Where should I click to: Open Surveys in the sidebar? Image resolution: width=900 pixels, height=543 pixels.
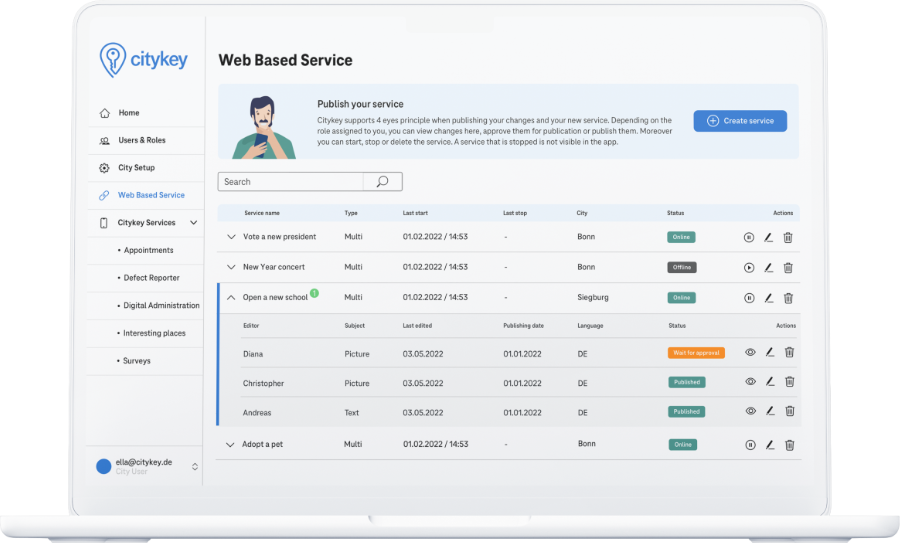coord(136,360)
